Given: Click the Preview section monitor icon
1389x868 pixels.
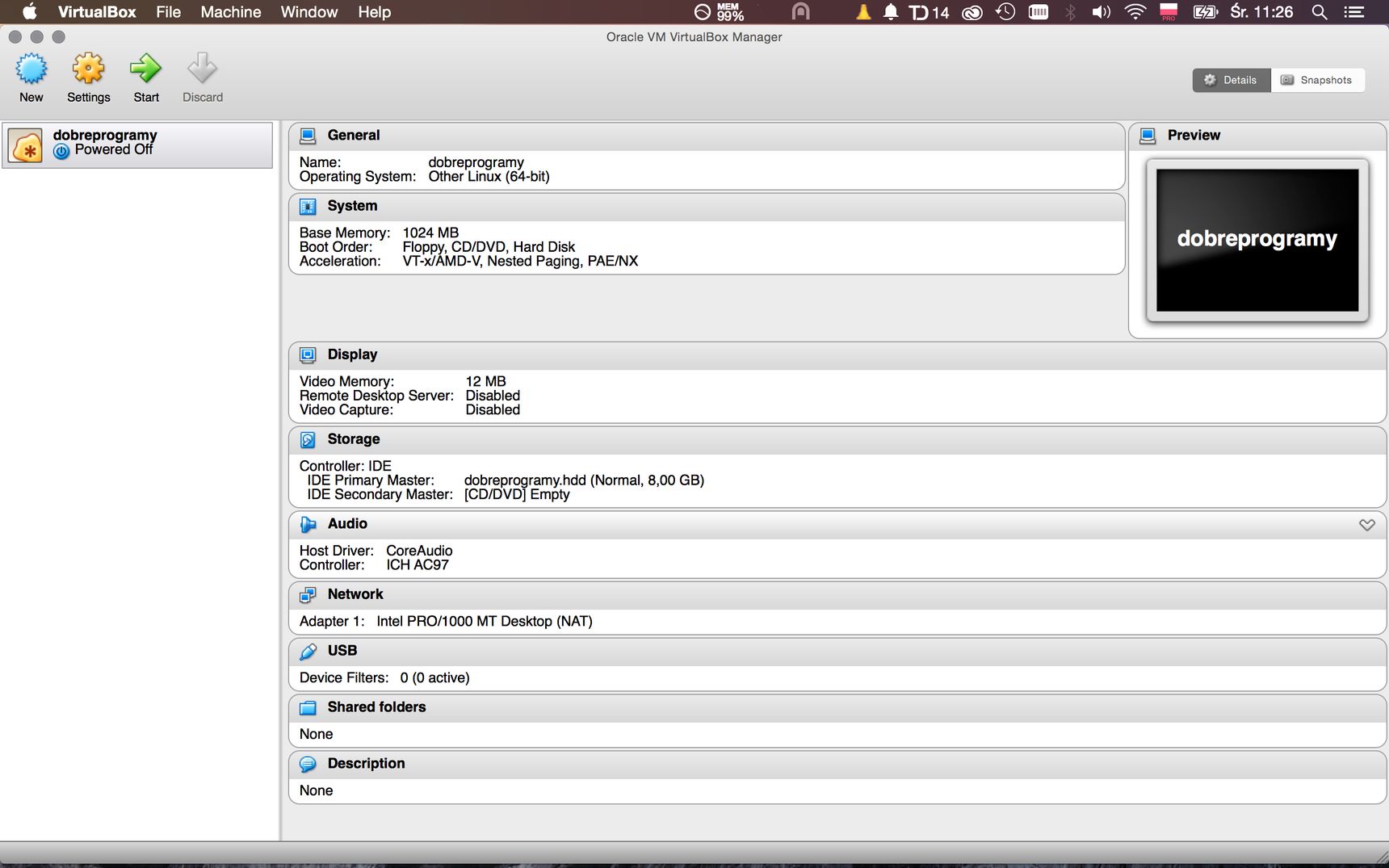Looking at the screenshot, I should 1148,136.
